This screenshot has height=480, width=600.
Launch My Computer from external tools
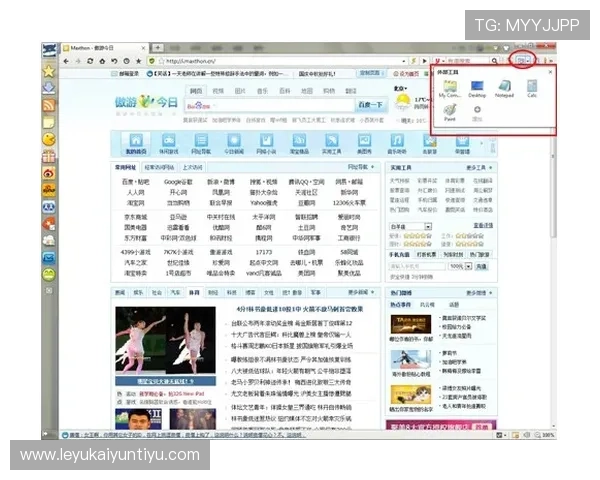450,89
